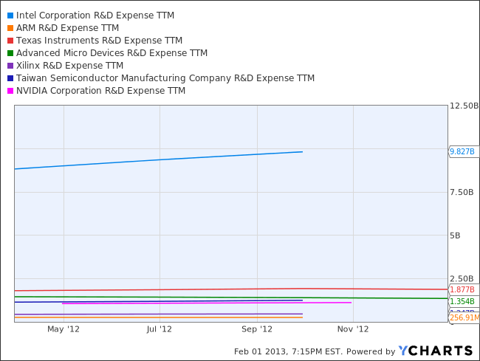
Task: Click the red Texas Instruments line on chart
Action: pyautogui.click(x=231, y=289)
